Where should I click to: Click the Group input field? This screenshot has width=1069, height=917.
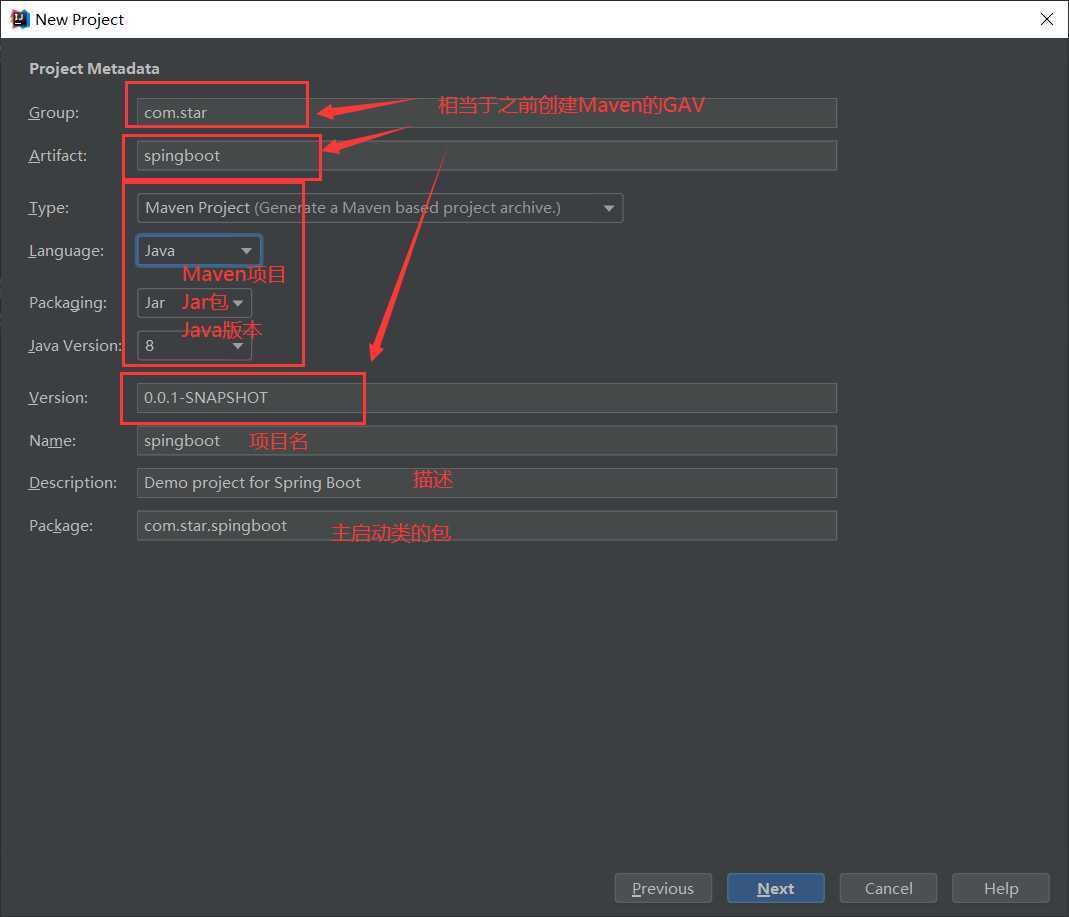(487, 112)
